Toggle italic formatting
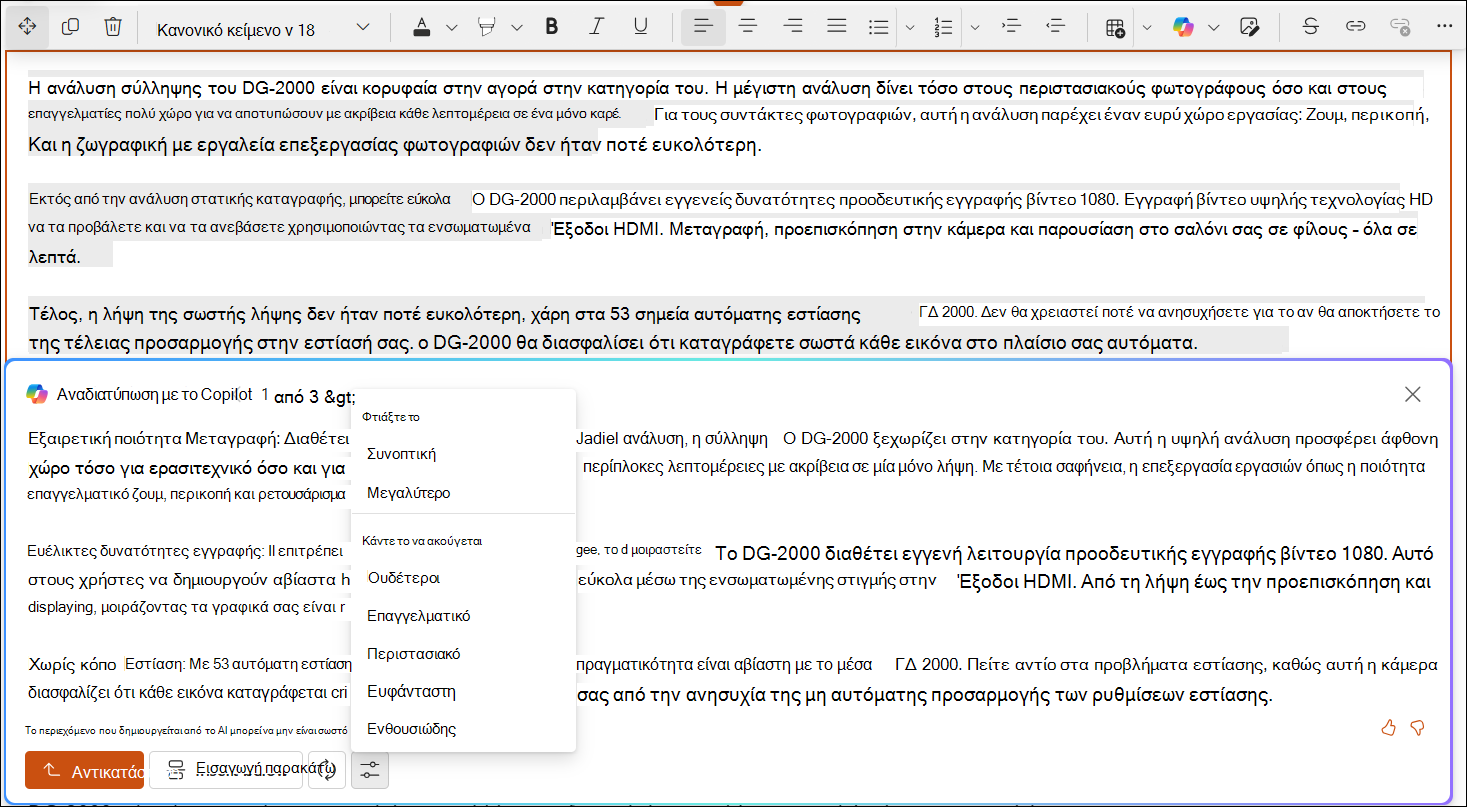 pos(596,27)
